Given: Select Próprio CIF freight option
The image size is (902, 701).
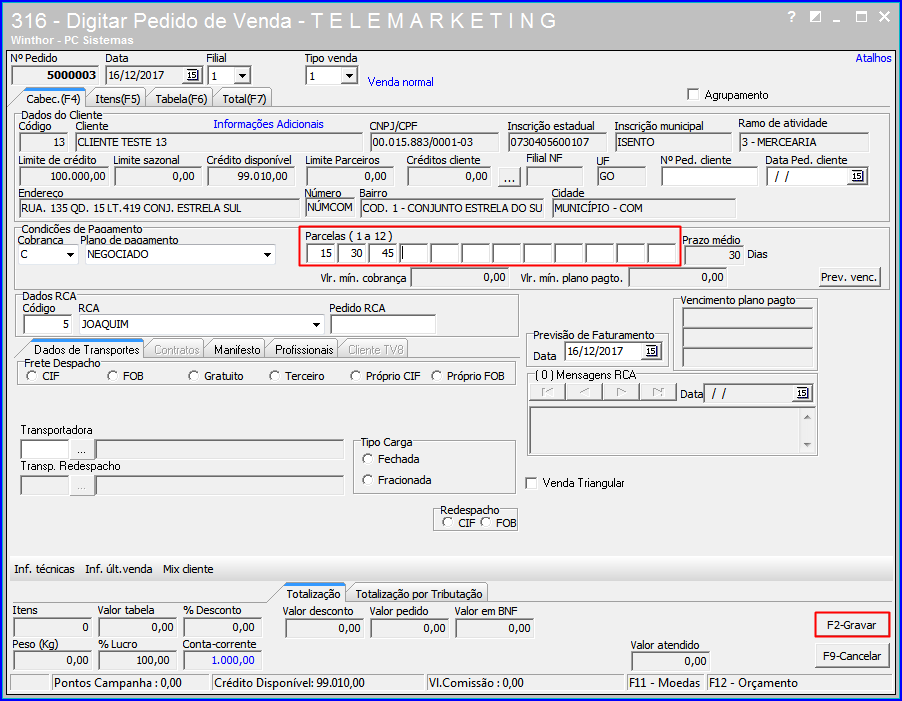Looking at the screenshot, I should point(356,376).
